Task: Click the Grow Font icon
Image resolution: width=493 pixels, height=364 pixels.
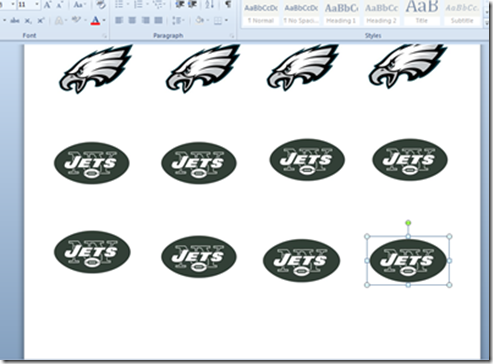Action: 47,5
